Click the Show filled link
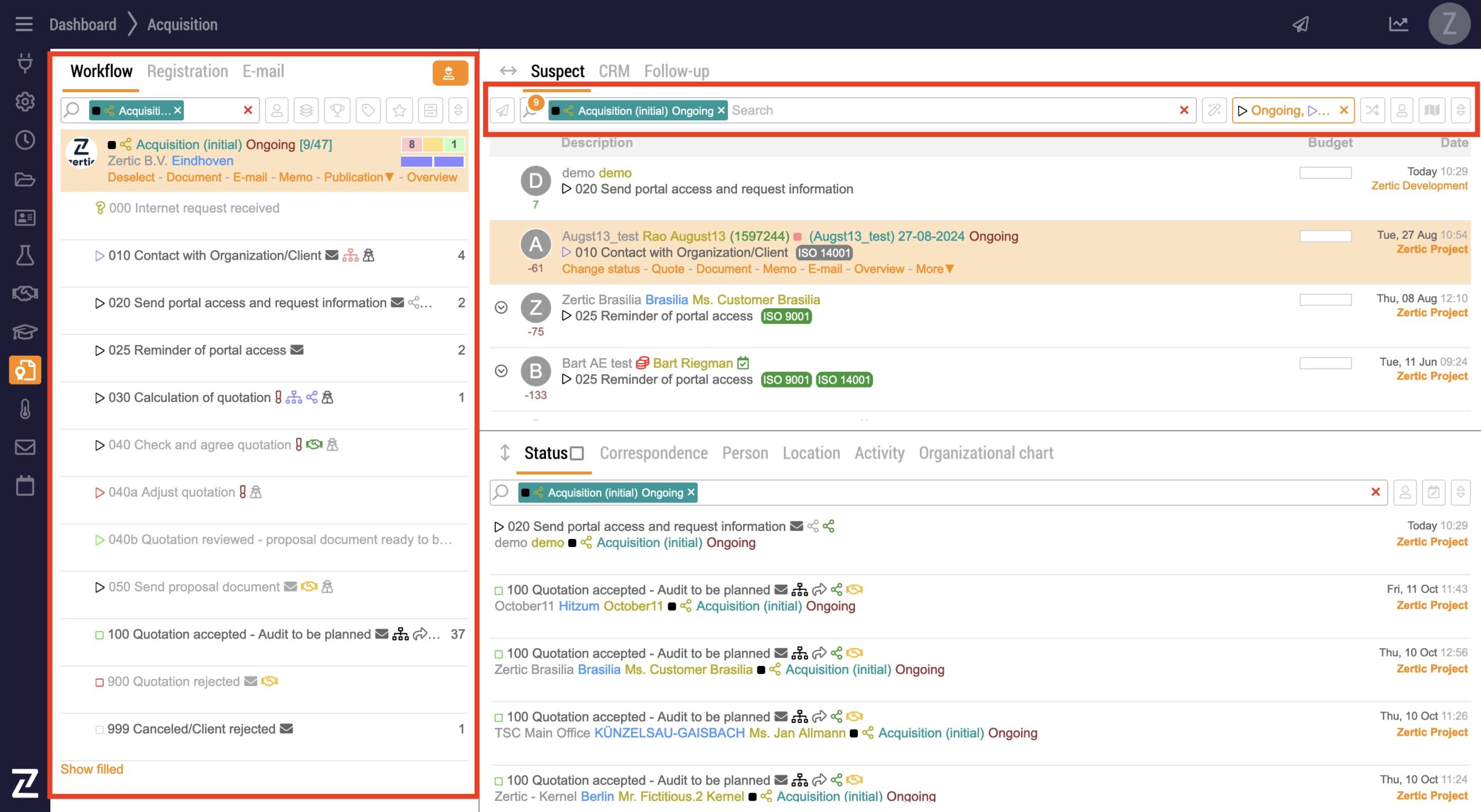1481x812 pixels. 91,769
